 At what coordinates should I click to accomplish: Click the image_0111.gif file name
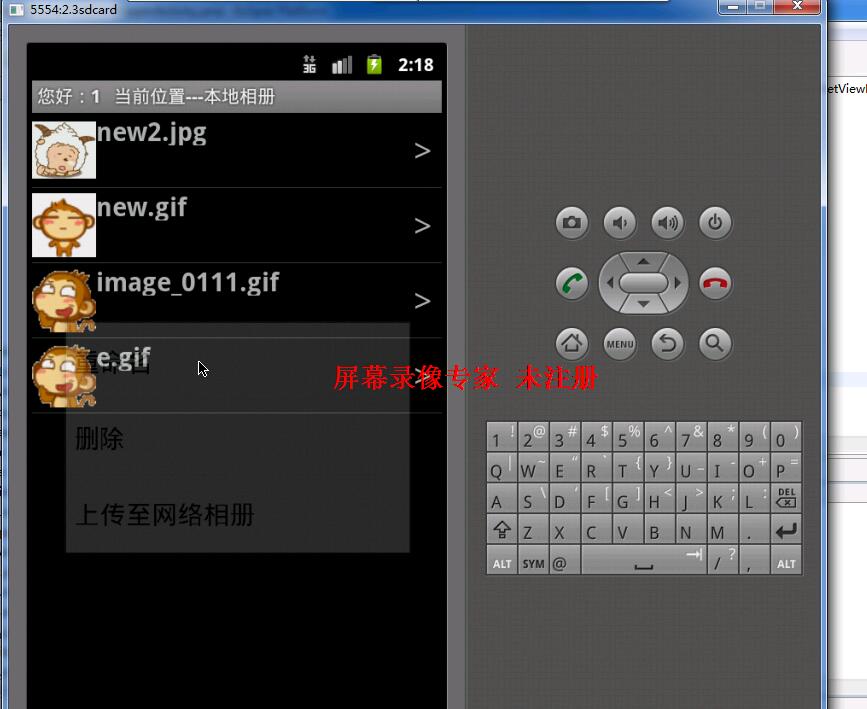click(187, 283)
